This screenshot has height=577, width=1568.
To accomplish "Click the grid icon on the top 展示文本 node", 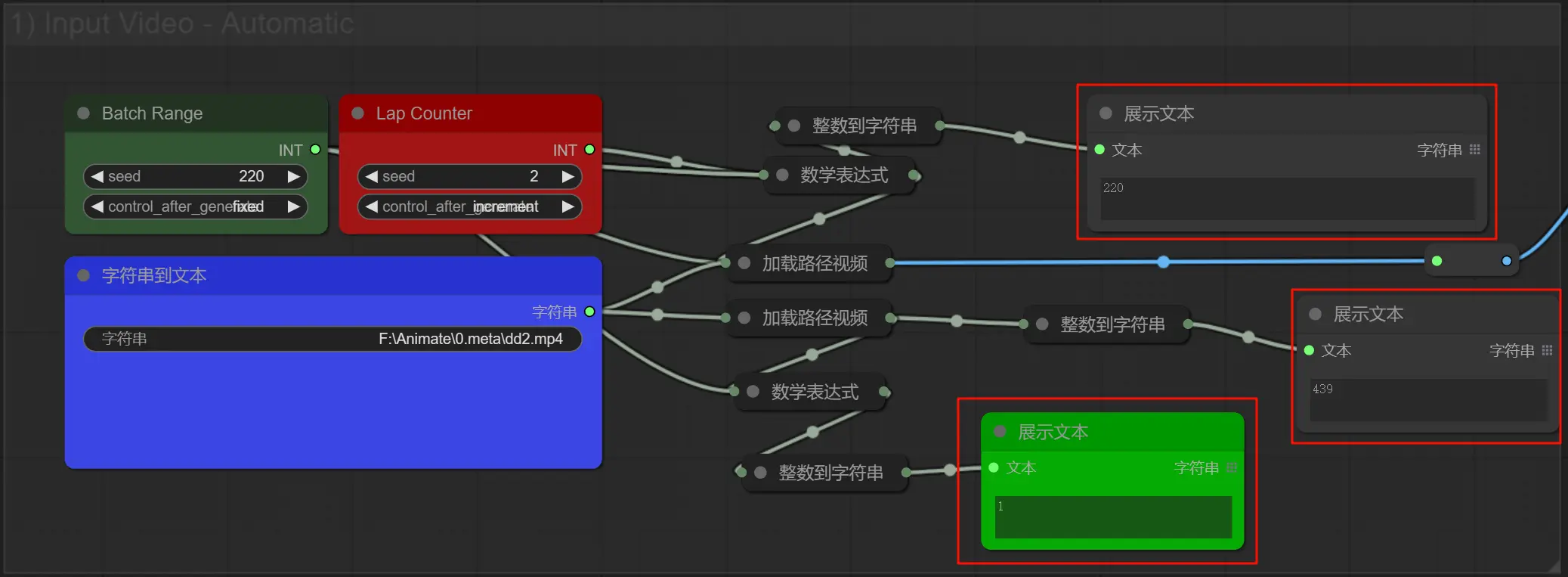I will pyautogui.click(x=1474, y=150).
